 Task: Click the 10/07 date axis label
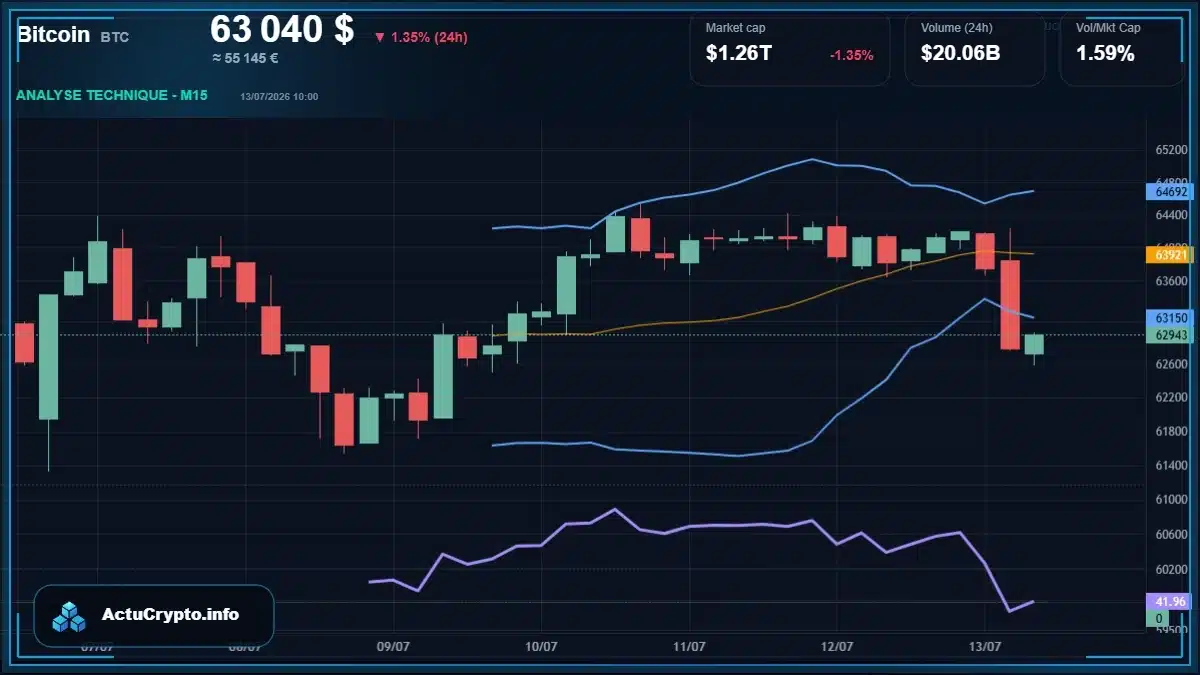(x=541, y=647)
